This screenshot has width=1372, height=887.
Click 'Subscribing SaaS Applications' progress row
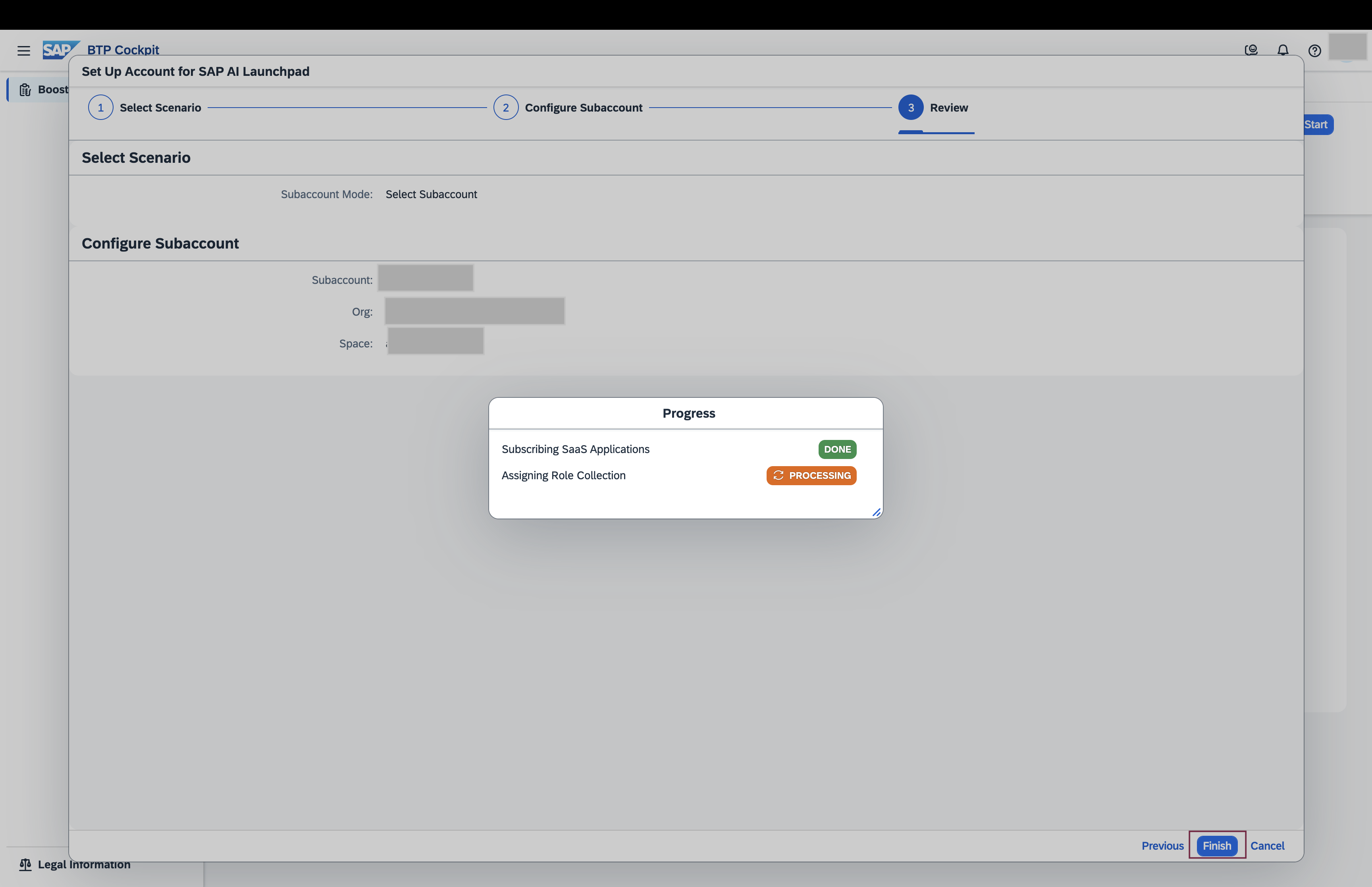point(679,449)
